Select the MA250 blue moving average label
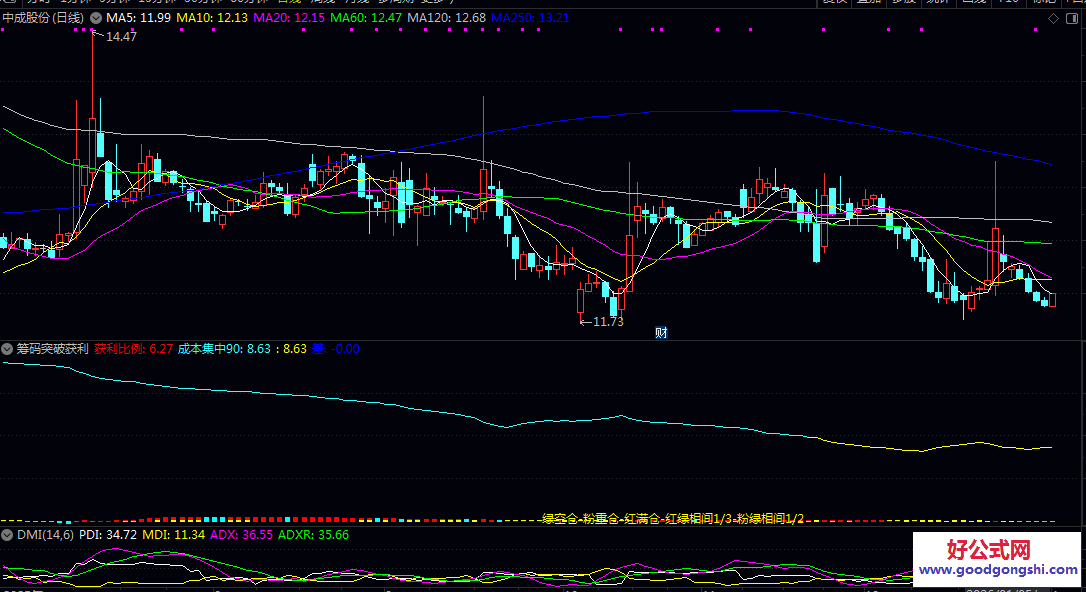 [x=530, y=18]
